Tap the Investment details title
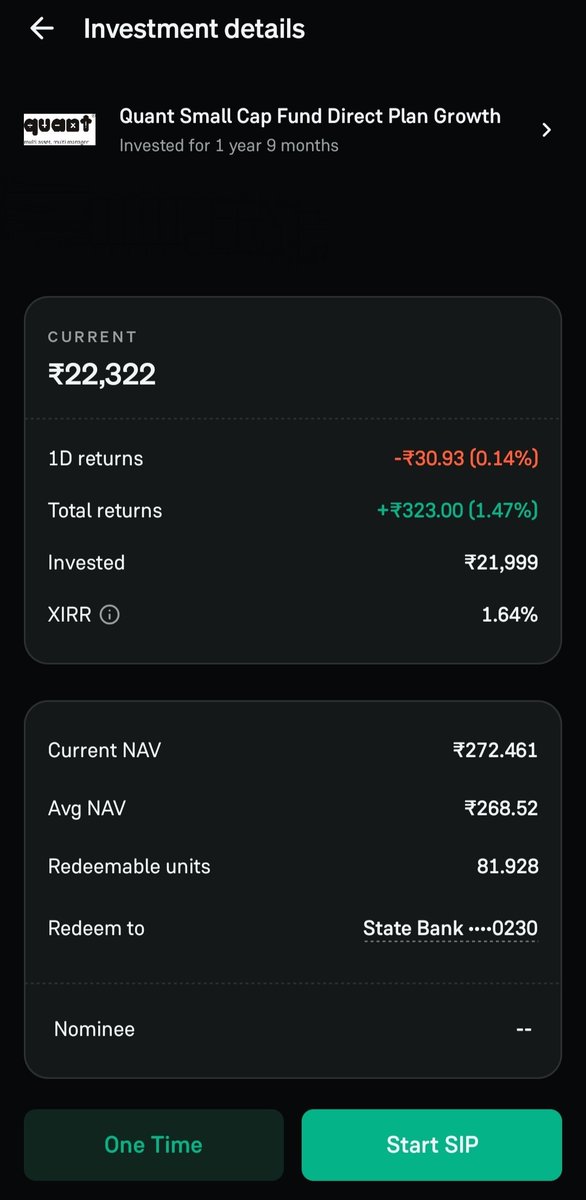Image resolution: width=586 pixels, height=1200 pixels. [x=194, y=29]
